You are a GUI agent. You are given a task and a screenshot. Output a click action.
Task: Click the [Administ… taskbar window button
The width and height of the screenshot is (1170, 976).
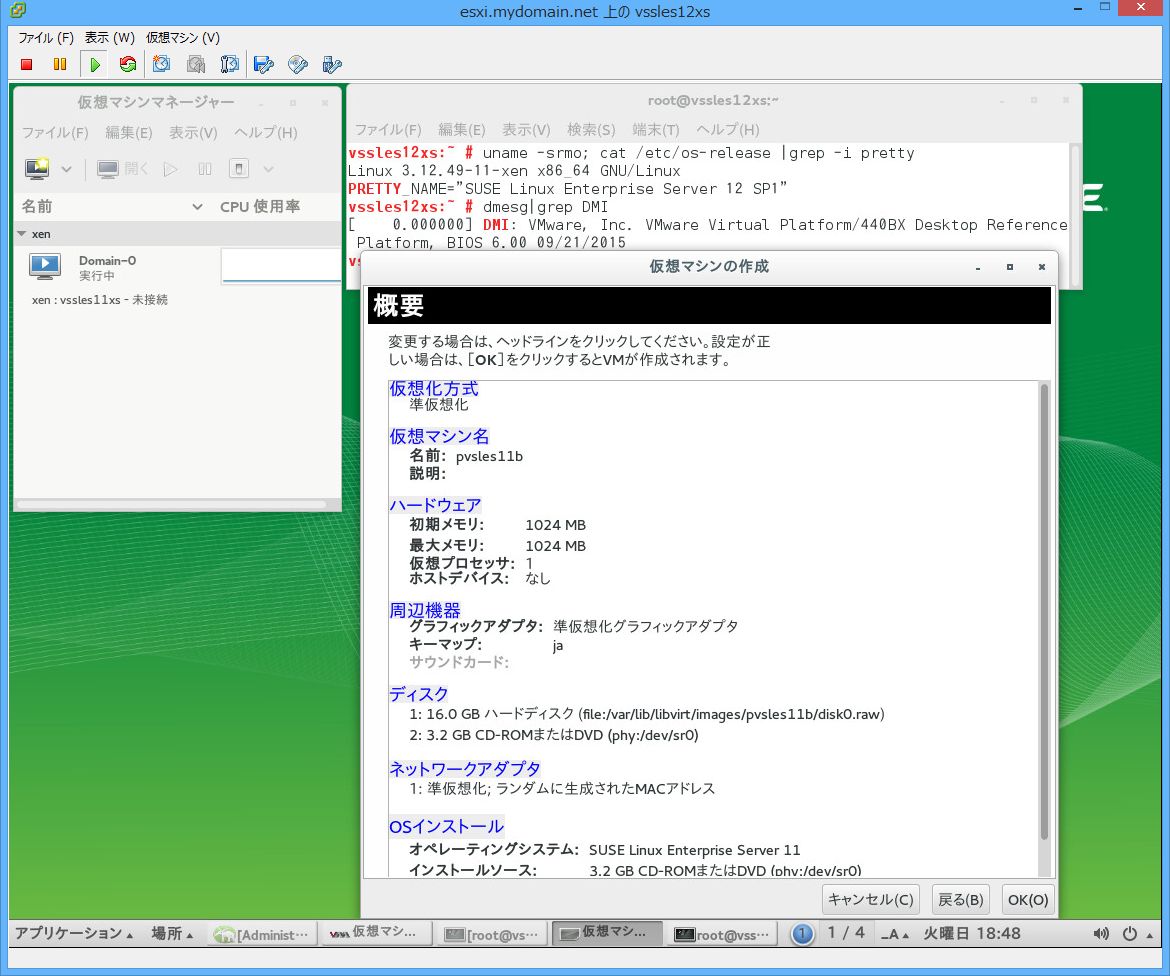point(261,933)
